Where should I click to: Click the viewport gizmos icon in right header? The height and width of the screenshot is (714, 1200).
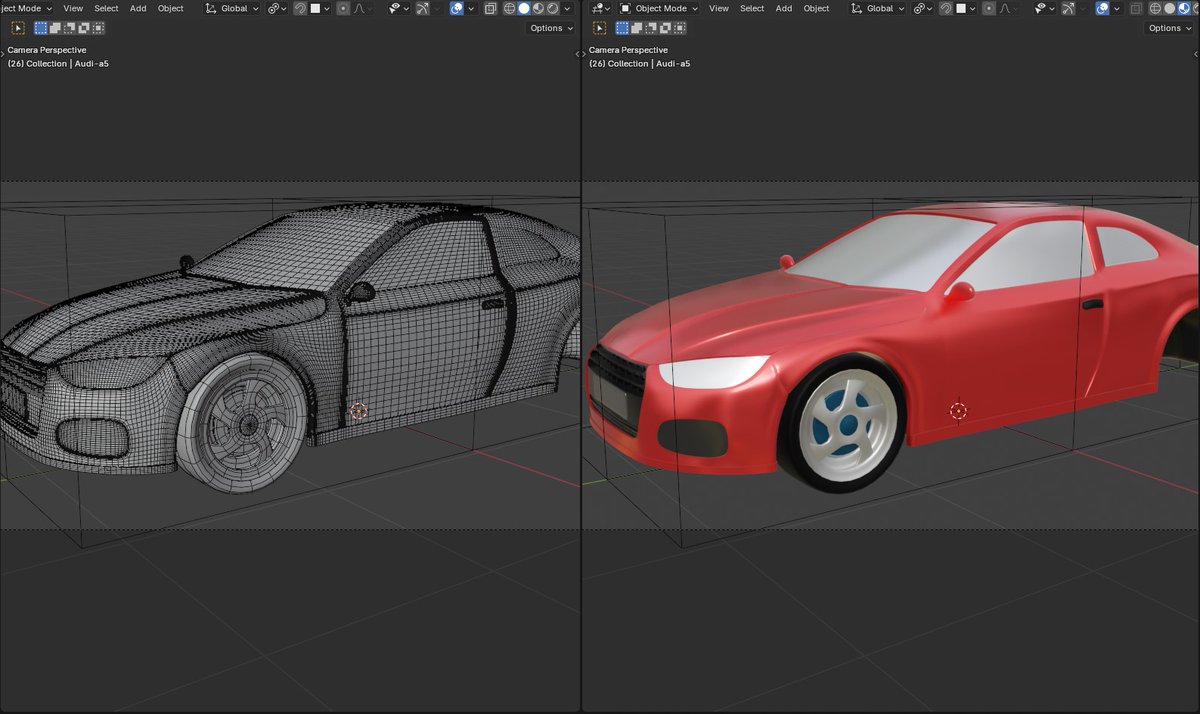click(1068, 8)
